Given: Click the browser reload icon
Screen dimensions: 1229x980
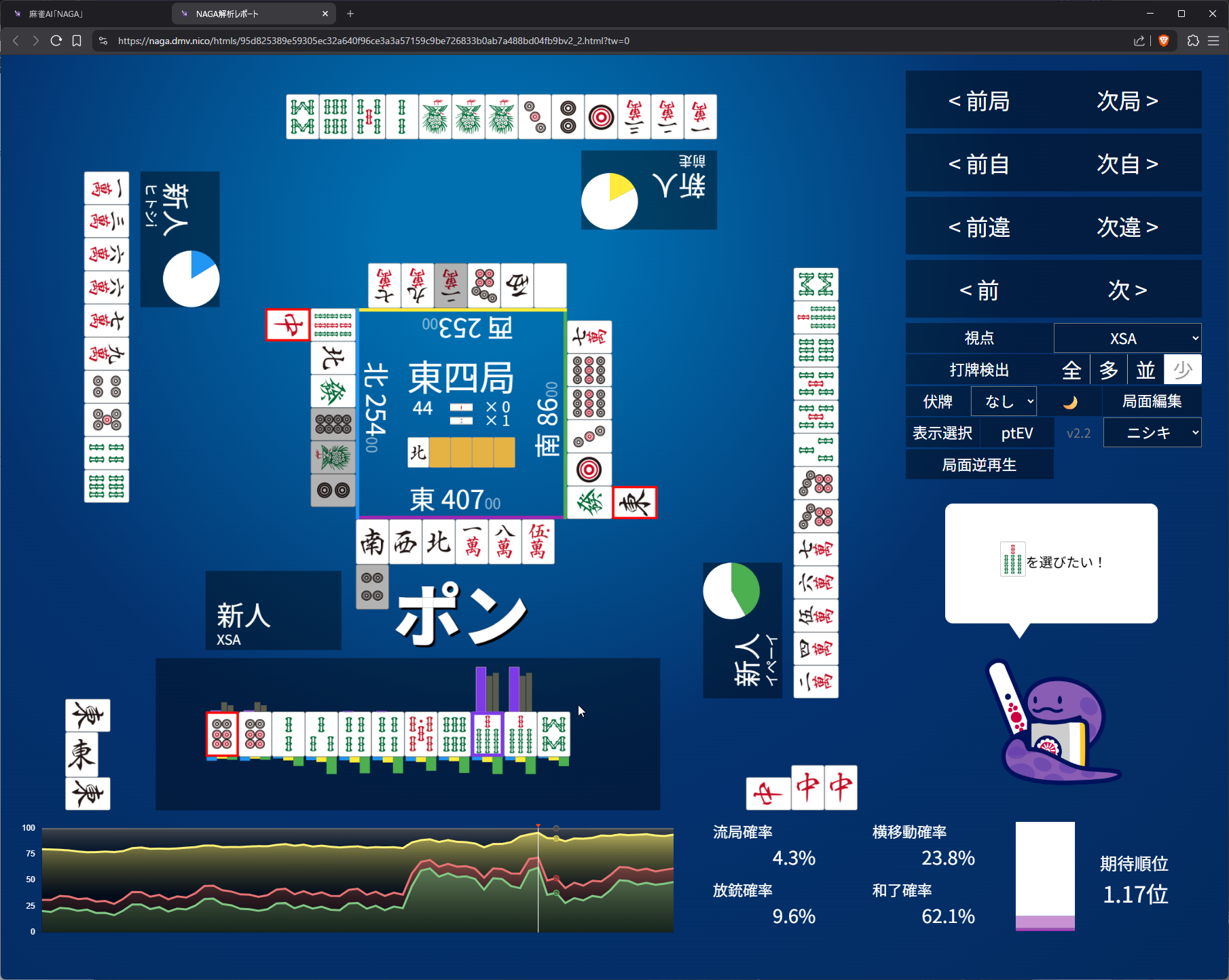Looking at the screenshot, I should pos(56,41).
